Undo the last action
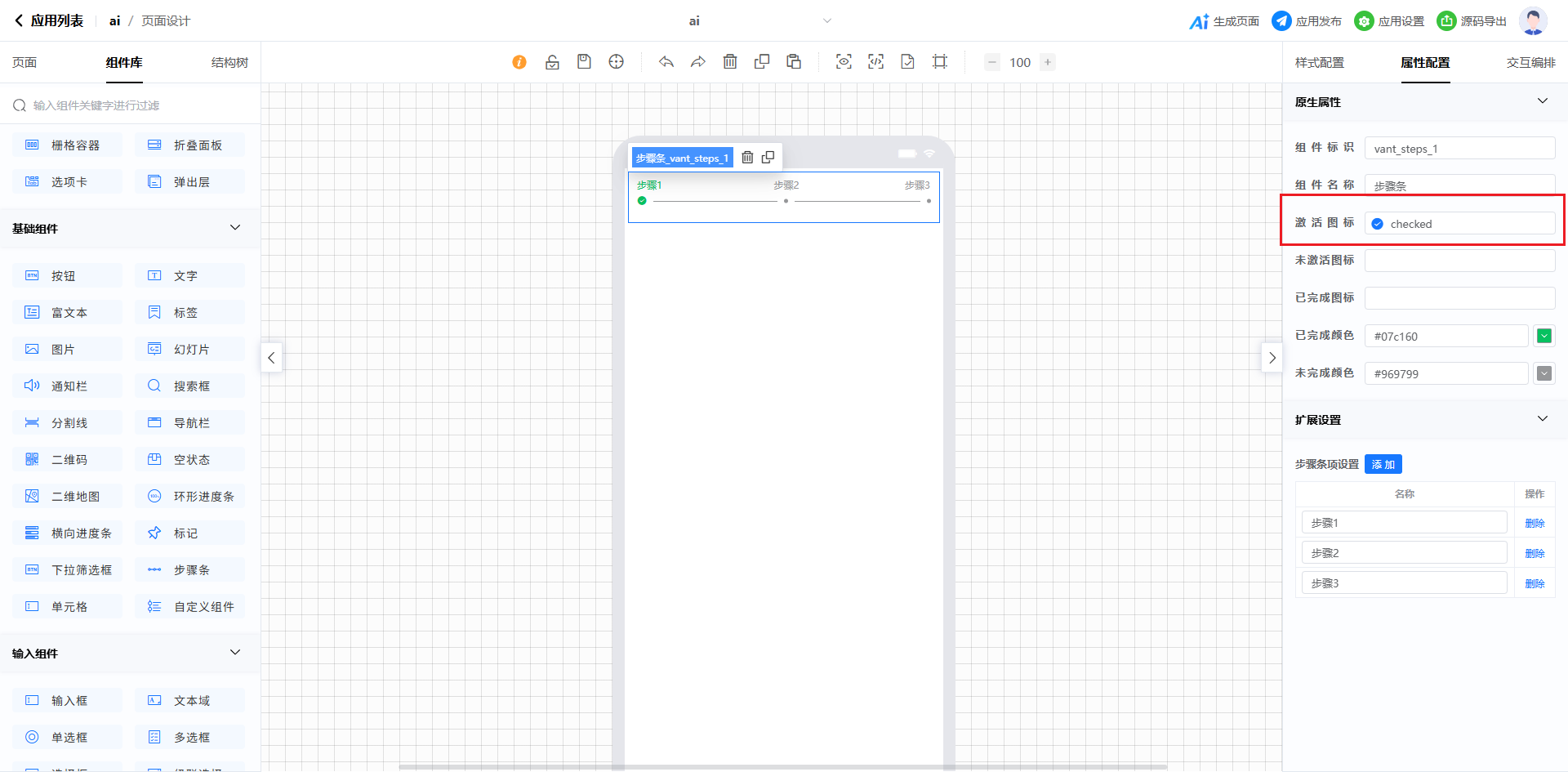Image resolution: width=1568 pixels, height=772 pixels. pyautogui.click(x=666, y=62)
